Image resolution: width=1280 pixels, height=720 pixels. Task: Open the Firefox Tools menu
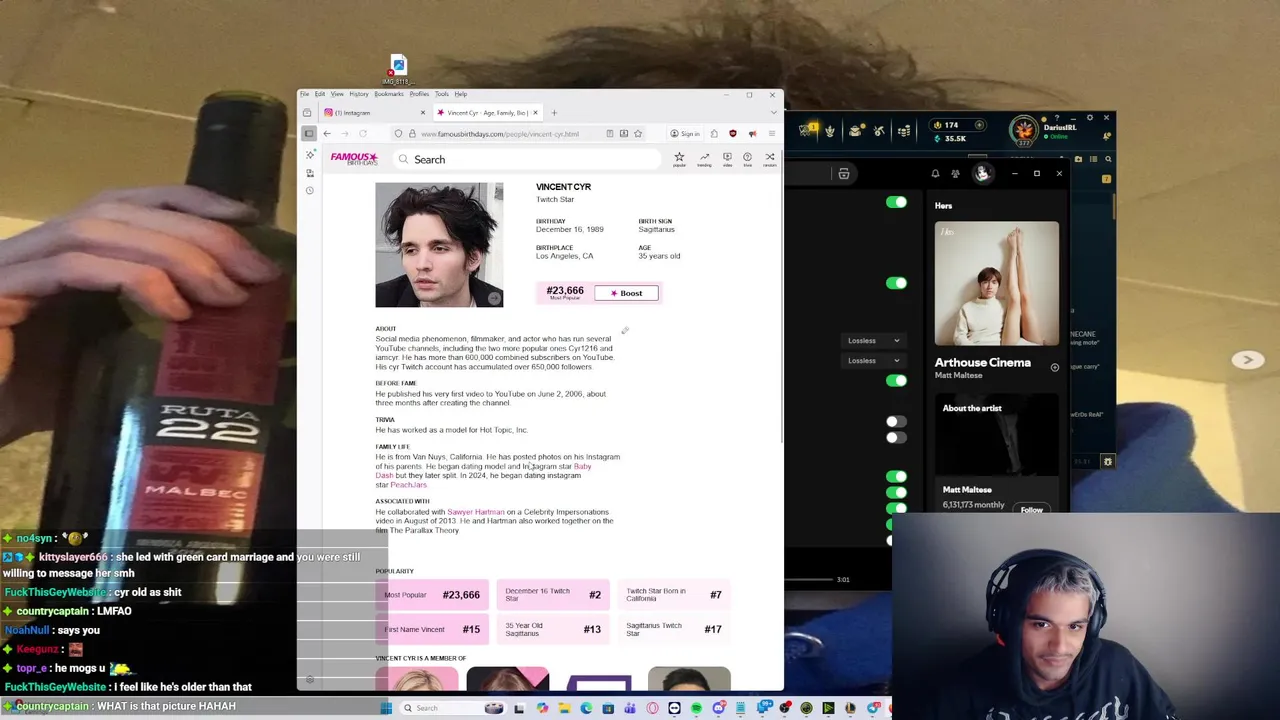click(442, 94)
